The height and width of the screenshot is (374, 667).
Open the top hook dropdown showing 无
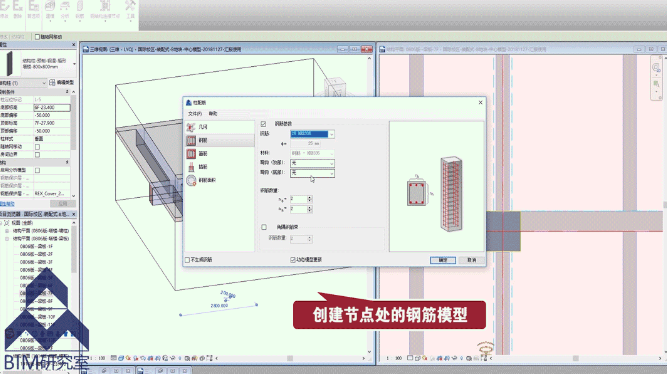(x=312, y=163)
